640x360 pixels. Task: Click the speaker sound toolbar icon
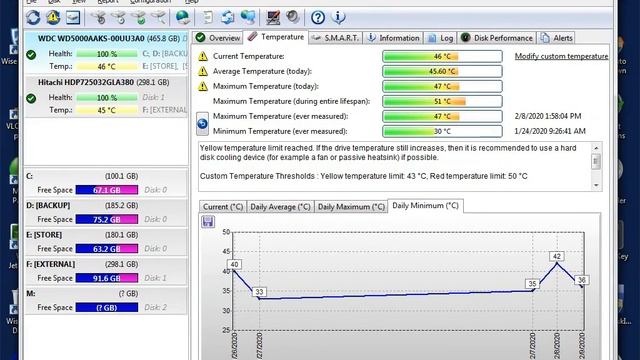pyautogui.click(x=293, y=18)
